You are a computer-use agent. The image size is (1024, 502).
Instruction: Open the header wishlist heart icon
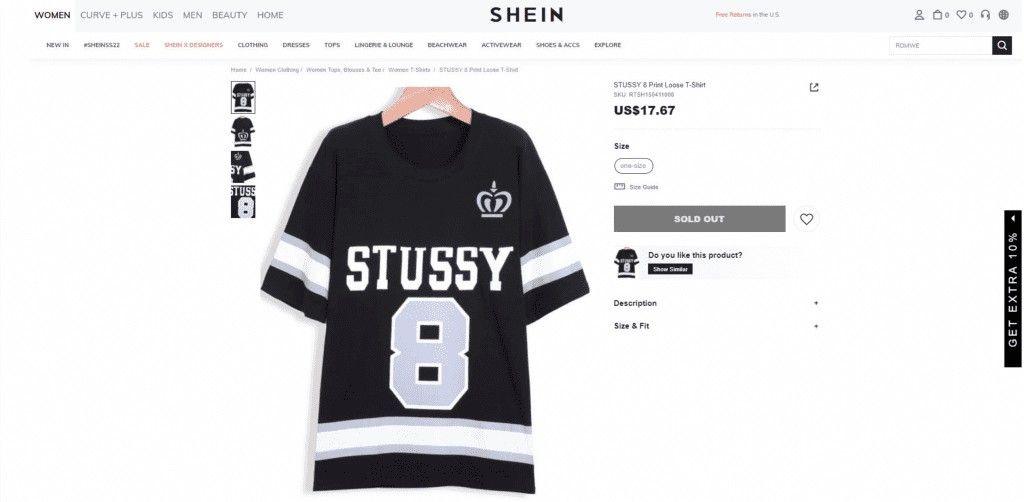click(x=961, y=15)
